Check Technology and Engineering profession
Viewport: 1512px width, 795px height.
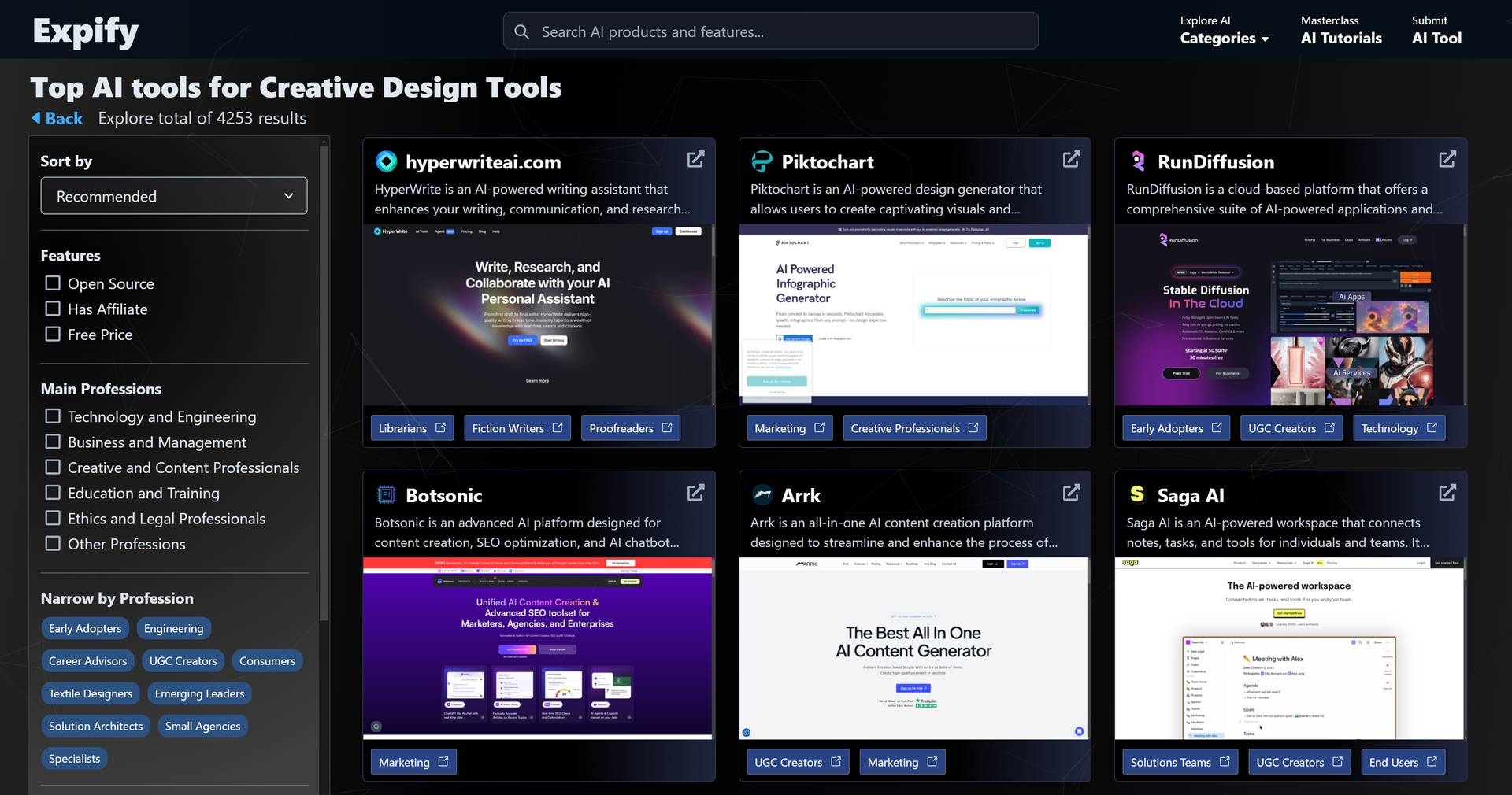(53, 416)
